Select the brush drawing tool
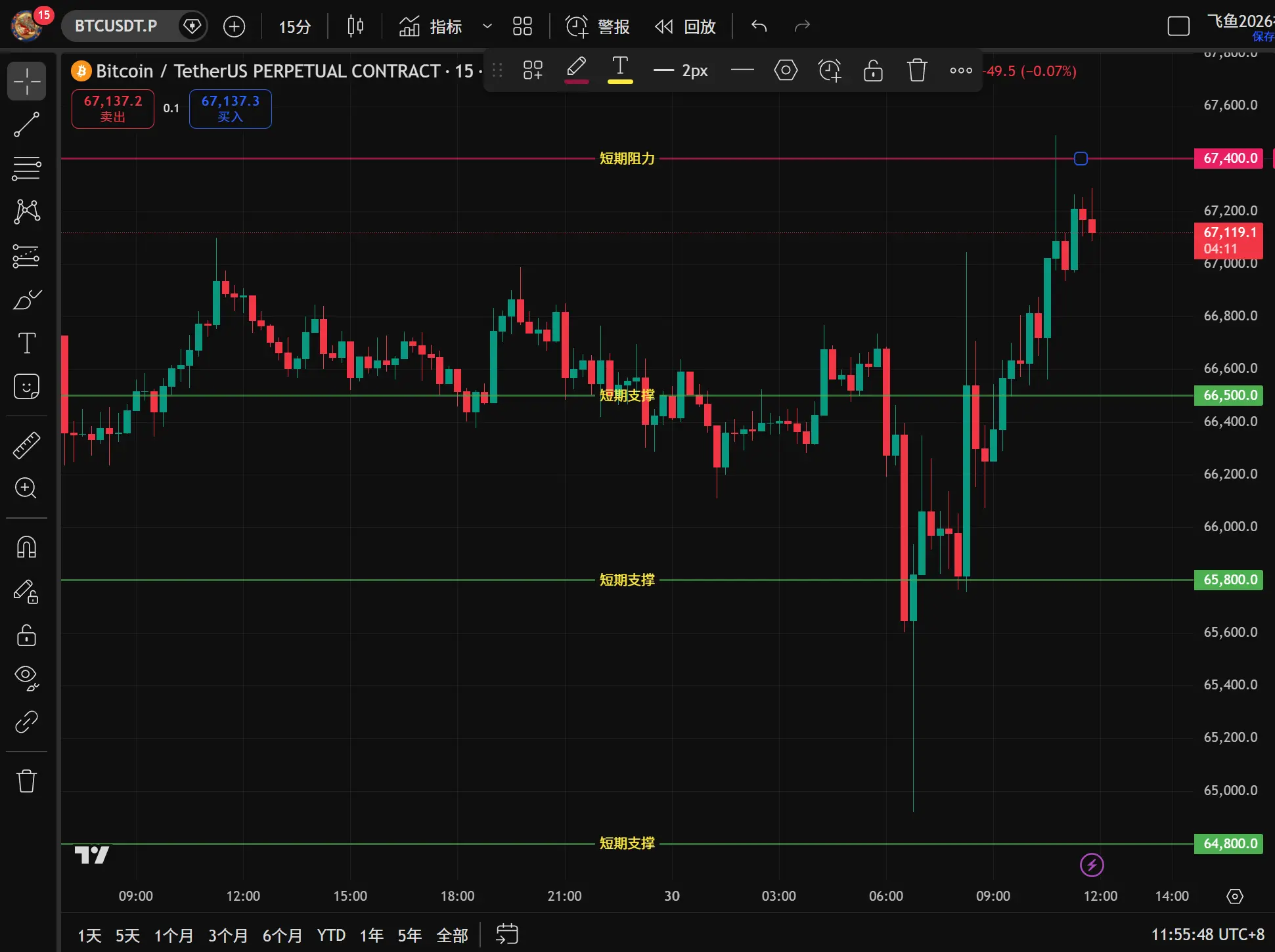This screenshot has width=1275, height=952. 26,300
